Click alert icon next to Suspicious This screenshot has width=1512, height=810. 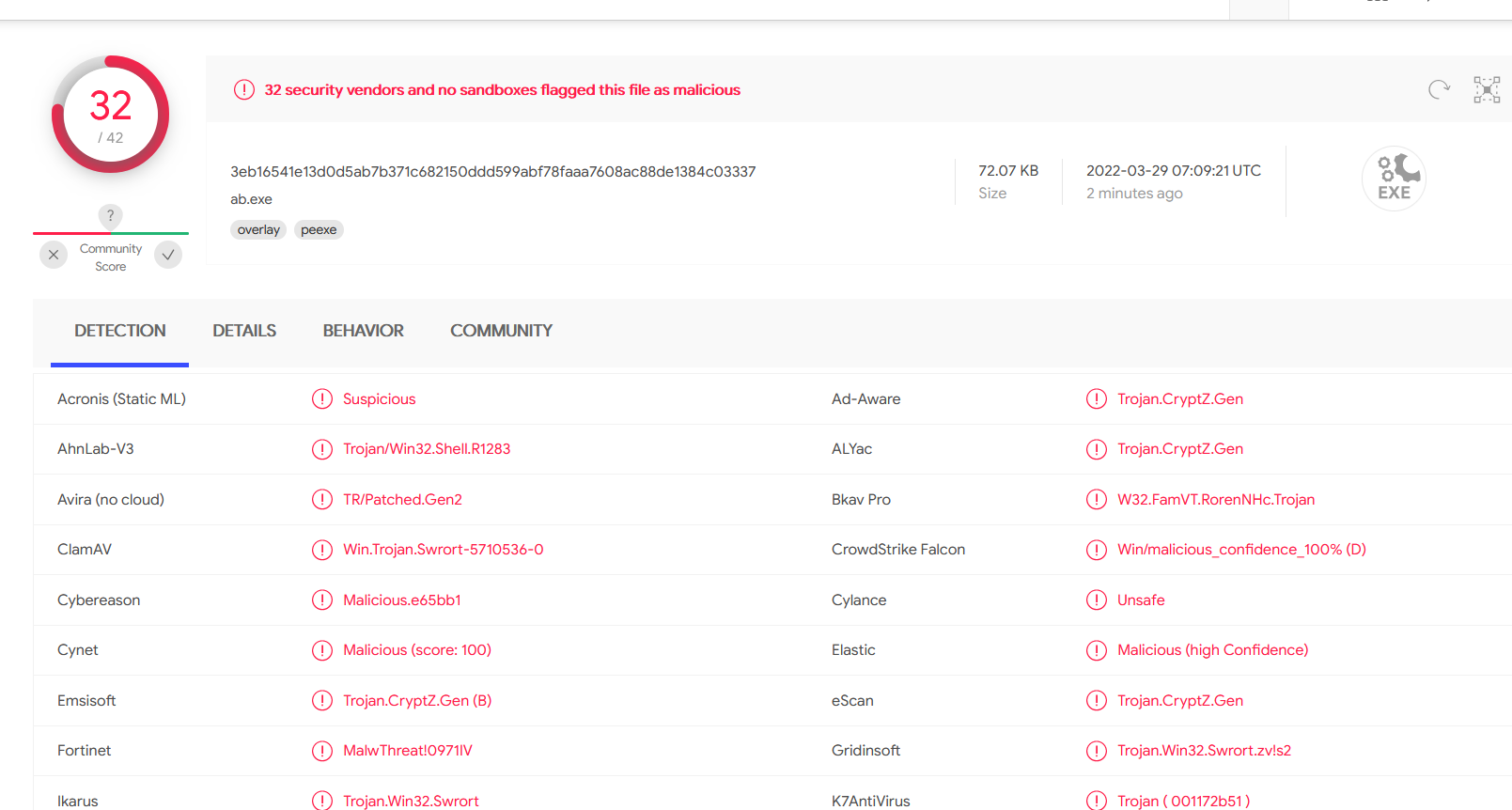322,399
